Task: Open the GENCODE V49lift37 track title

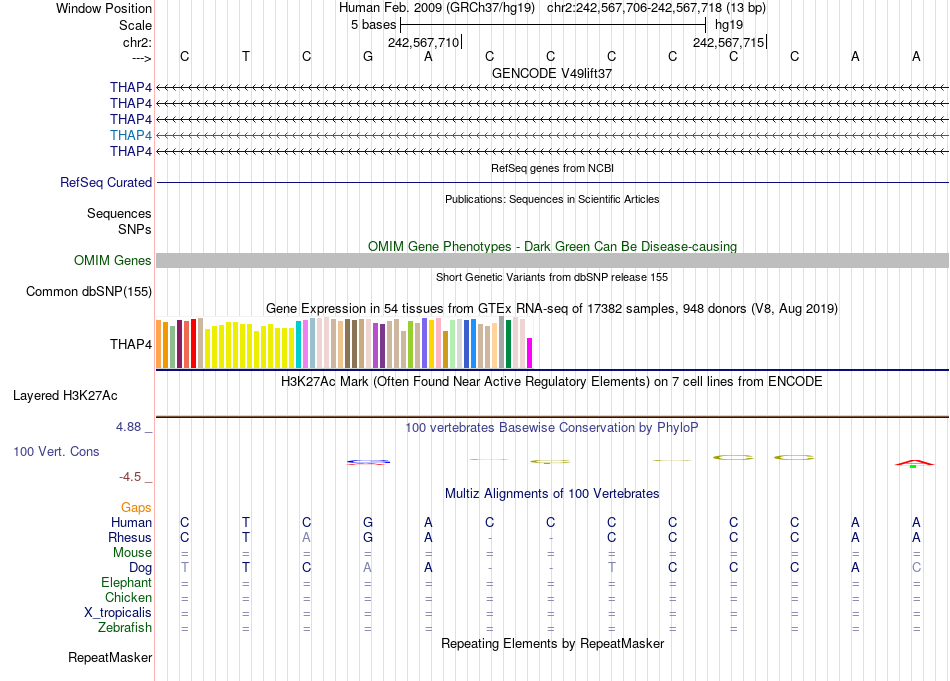Action: (x=552, y=73)
